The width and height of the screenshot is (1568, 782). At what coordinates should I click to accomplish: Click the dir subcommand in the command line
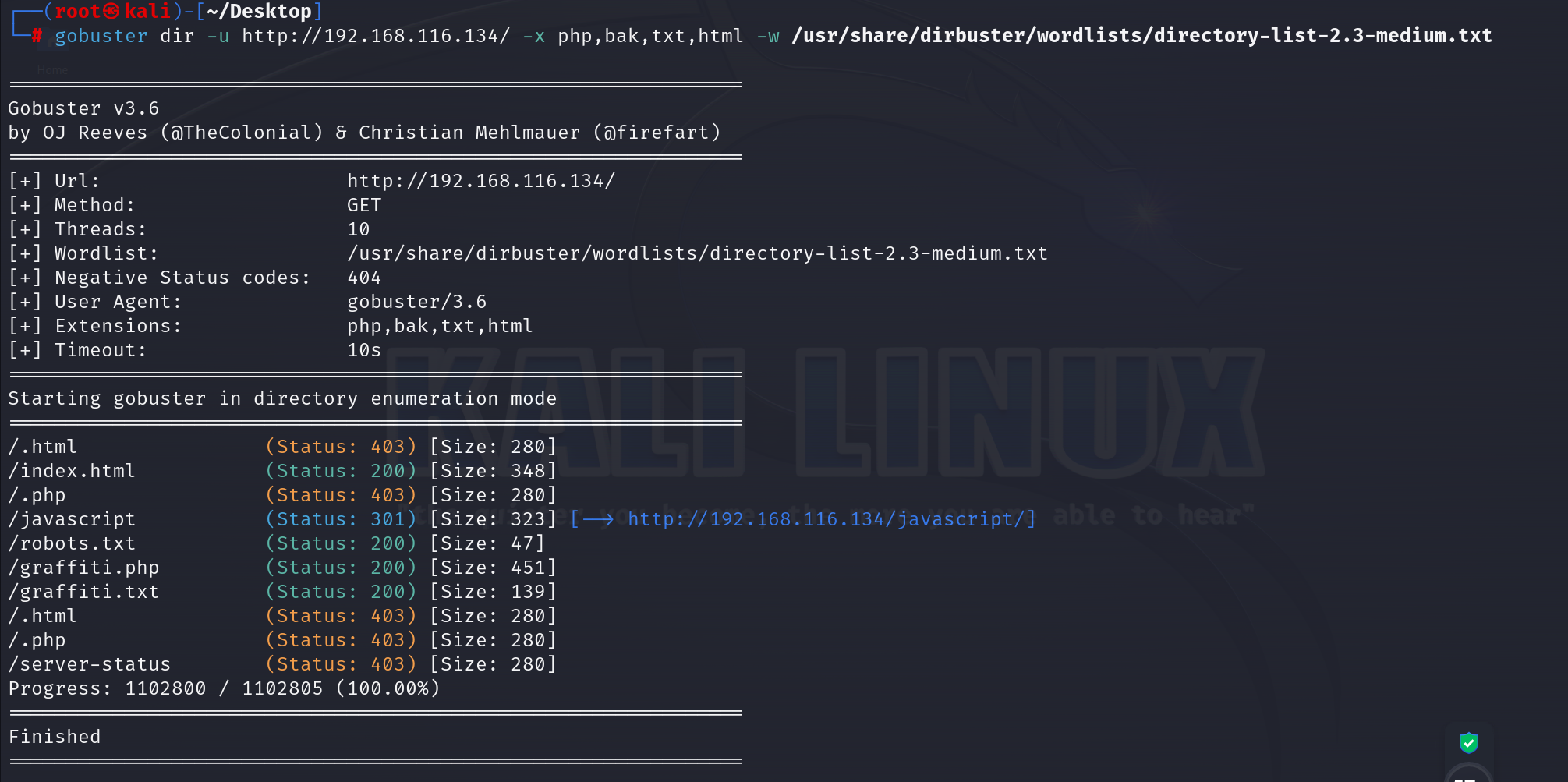(x=177, y=36)
